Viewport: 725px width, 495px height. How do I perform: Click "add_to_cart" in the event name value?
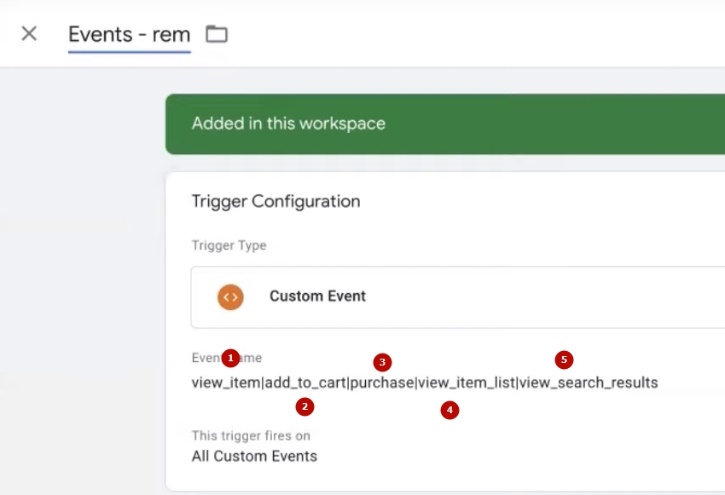[x=305, y=382]
